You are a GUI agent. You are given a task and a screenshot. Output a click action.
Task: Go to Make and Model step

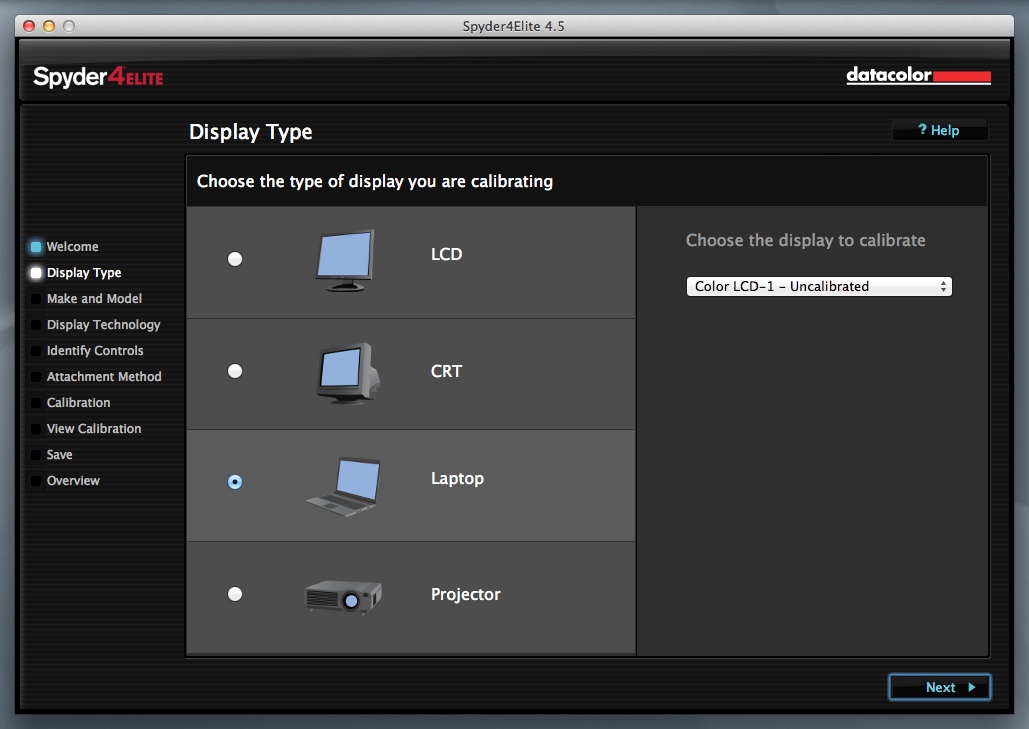point(94,299)
